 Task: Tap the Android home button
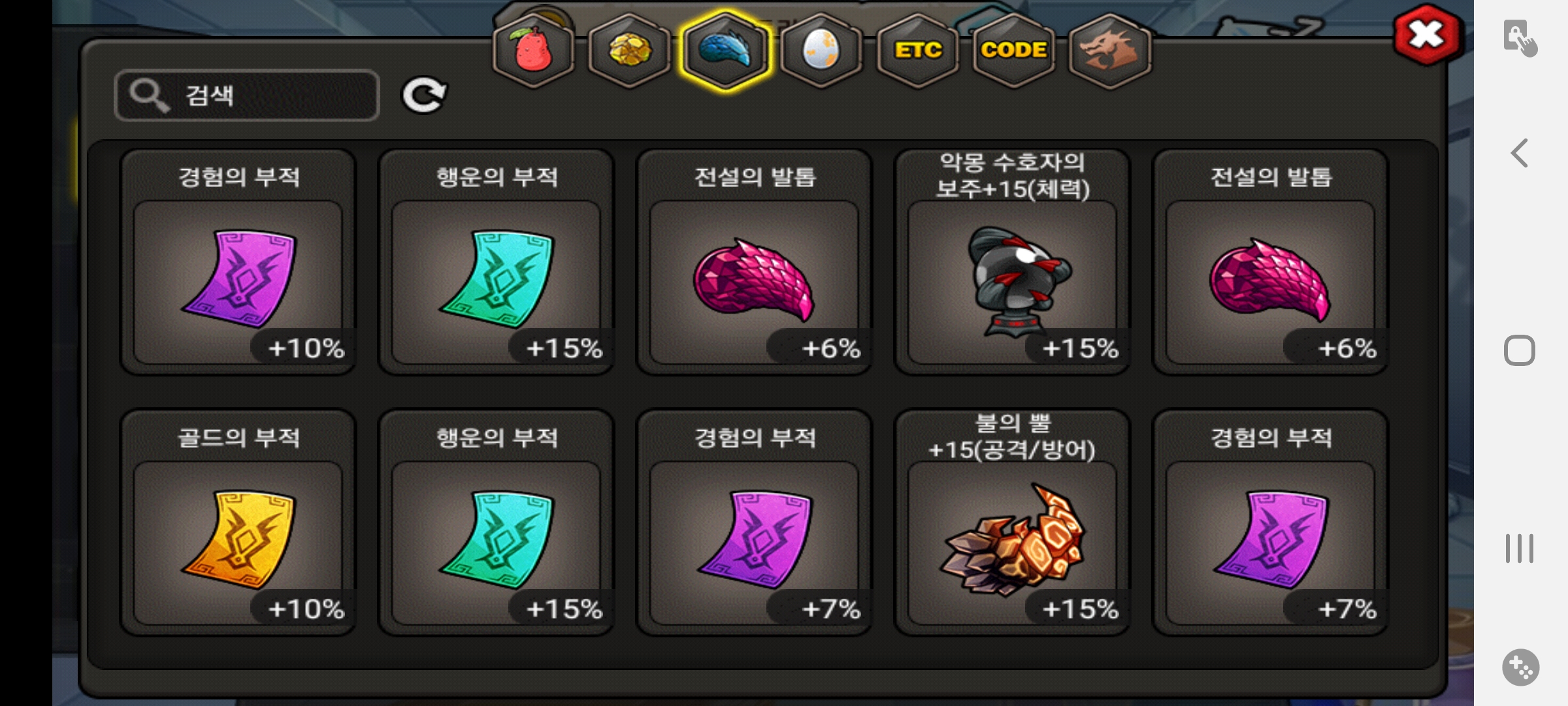1520,350
